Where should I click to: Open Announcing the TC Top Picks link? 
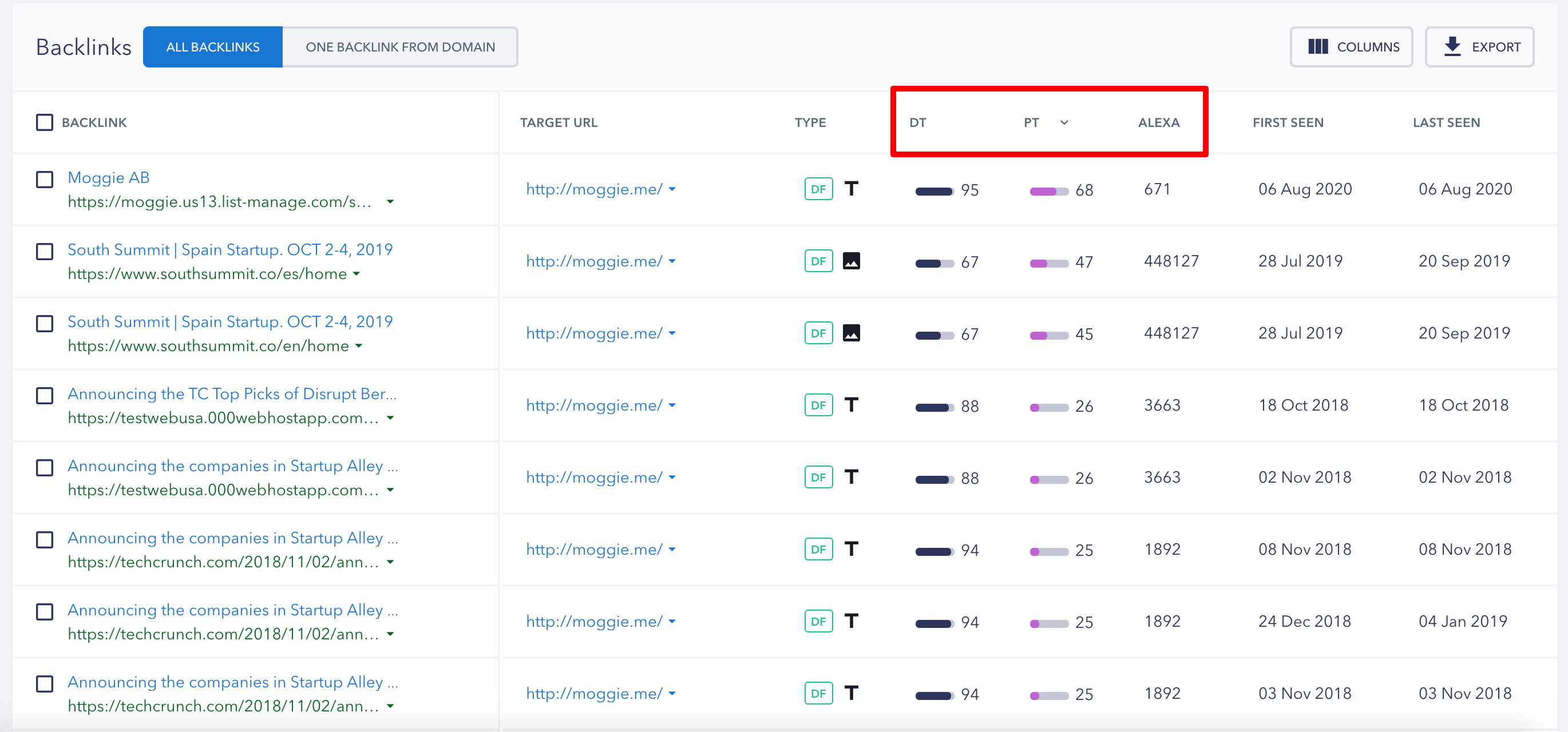pyautogui.click(x=232, y=393)
